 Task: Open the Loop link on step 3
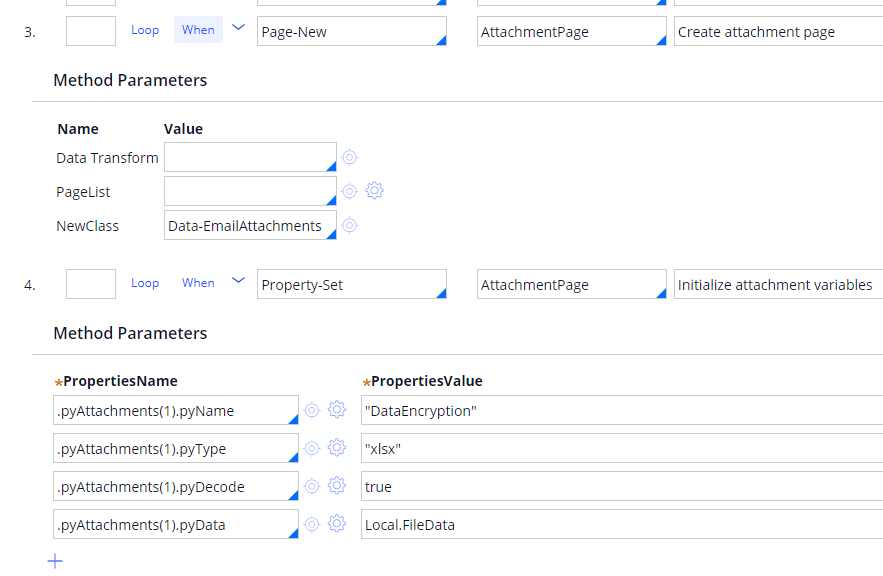[x=145, y=30]
